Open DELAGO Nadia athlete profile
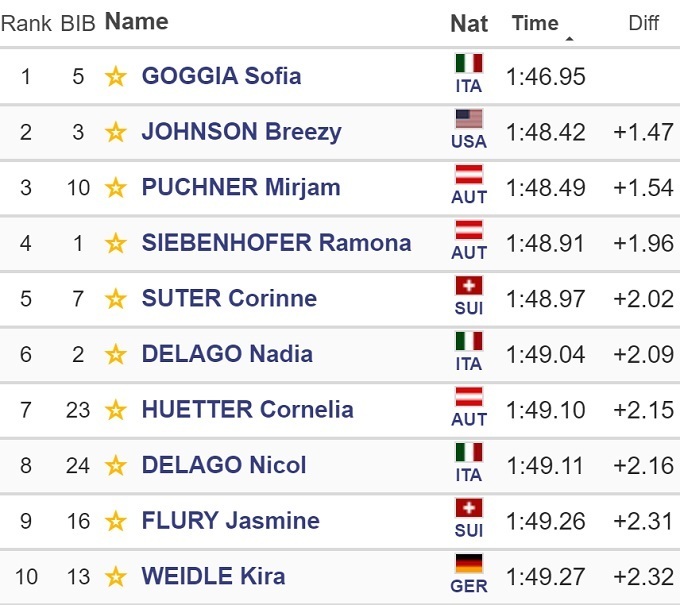This screenshot has width=680, height=605. 227,354
